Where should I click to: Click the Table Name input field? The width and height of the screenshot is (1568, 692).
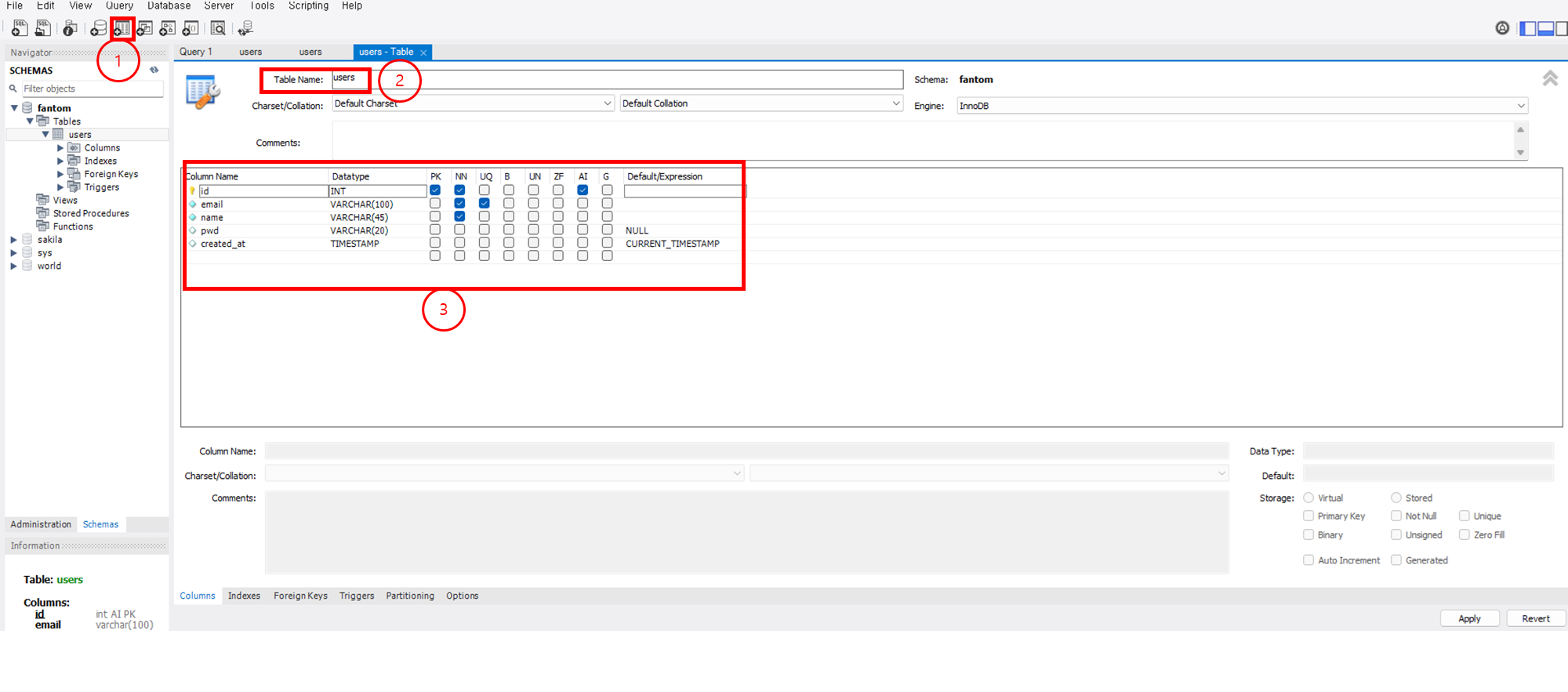pos(618,79)
